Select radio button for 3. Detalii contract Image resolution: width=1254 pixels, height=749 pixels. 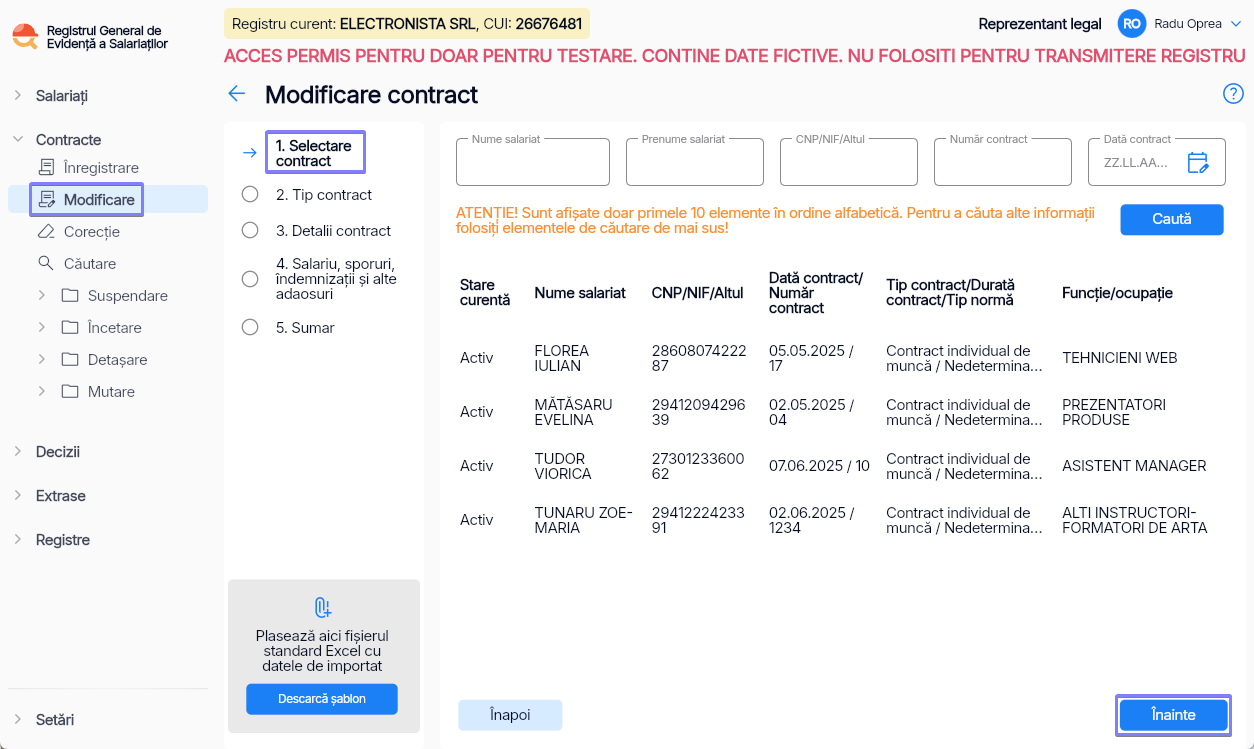[250, 231]
